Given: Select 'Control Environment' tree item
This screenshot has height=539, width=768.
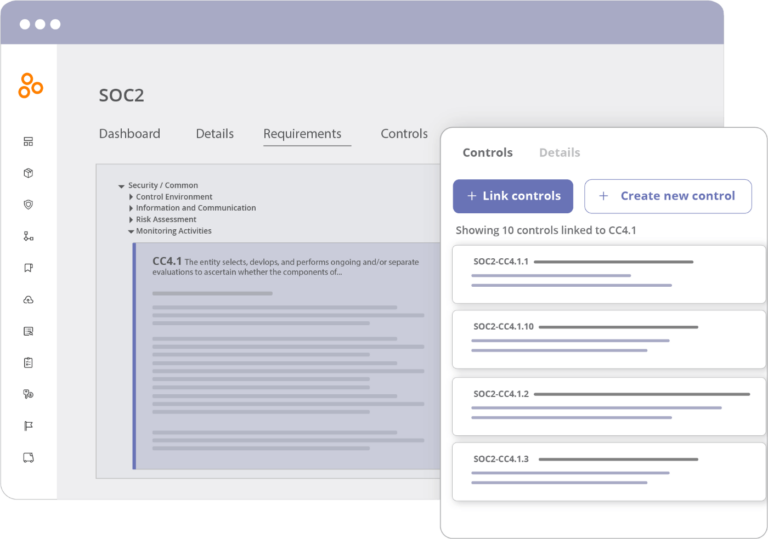Looking at the screenshot, I should 174,197.
